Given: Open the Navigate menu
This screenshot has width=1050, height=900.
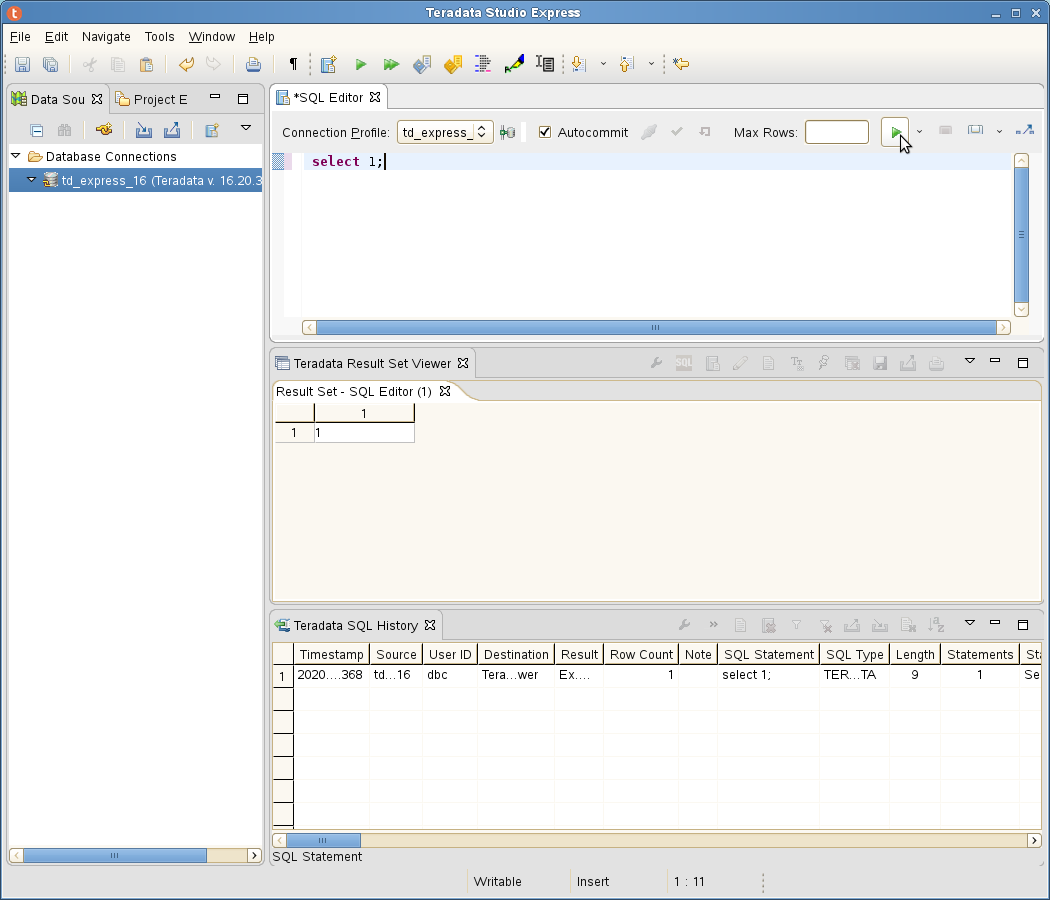Looking at the screenshot, I should coord(106,36).
